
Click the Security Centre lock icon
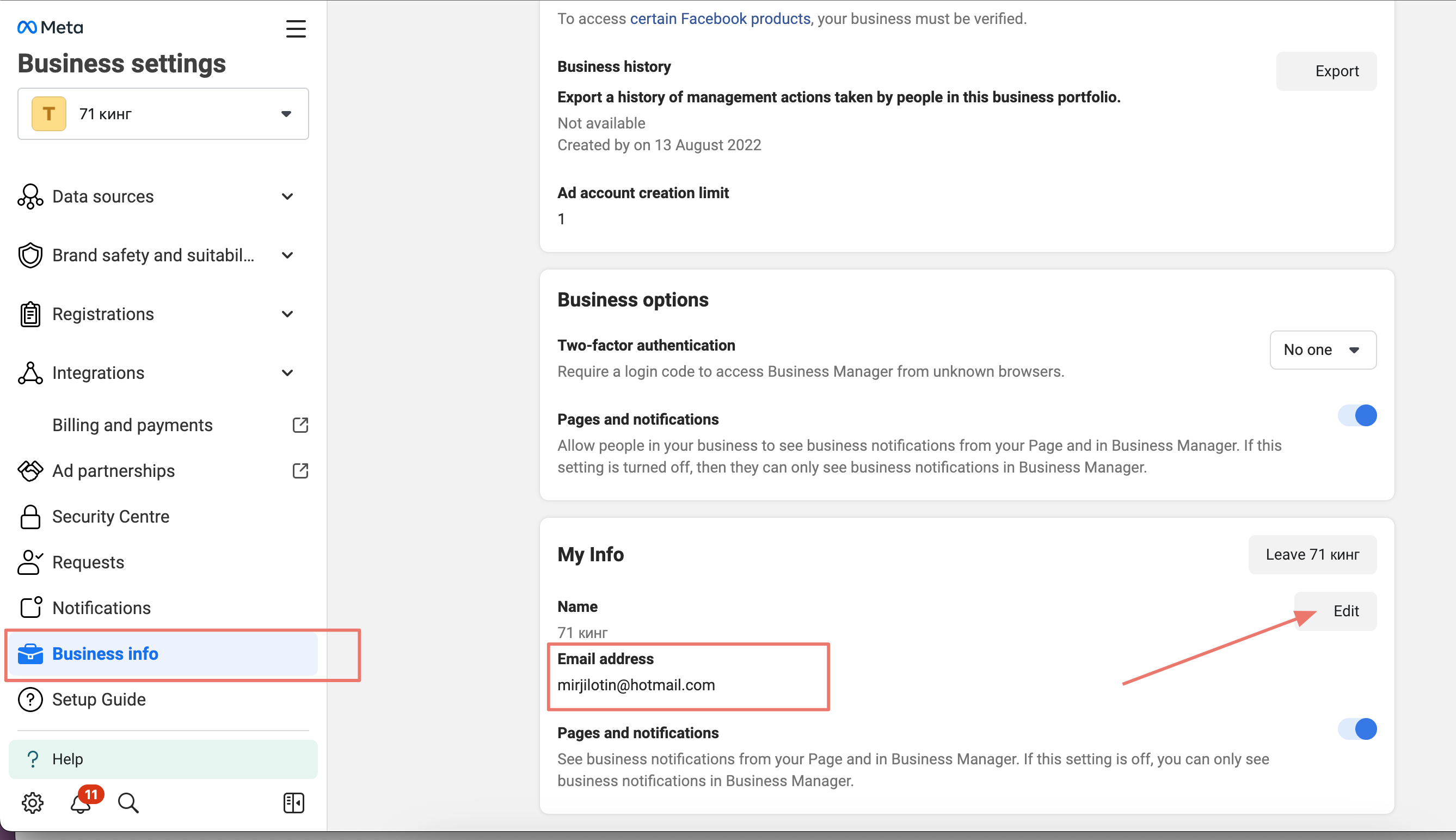(x=30, y=516)
